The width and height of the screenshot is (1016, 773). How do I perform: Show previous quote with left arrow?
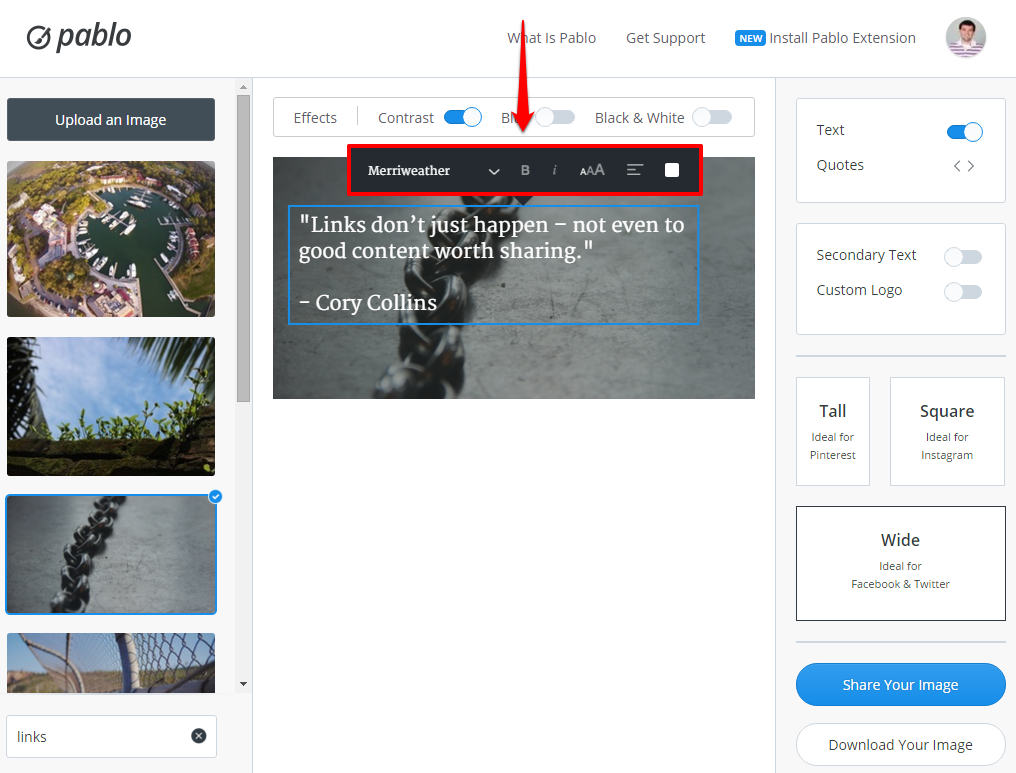pyautogui.click(x=957, y=166)
